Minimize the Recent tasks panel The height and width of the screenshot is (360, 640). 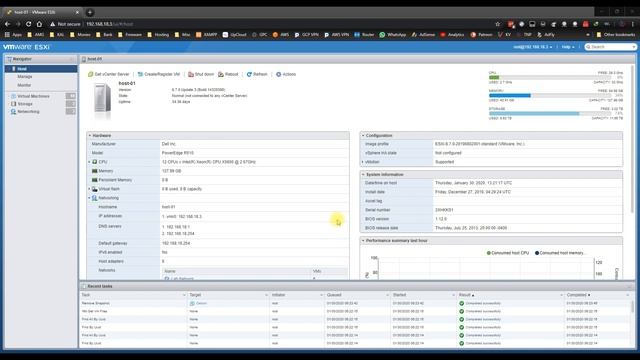click(629, 287)
